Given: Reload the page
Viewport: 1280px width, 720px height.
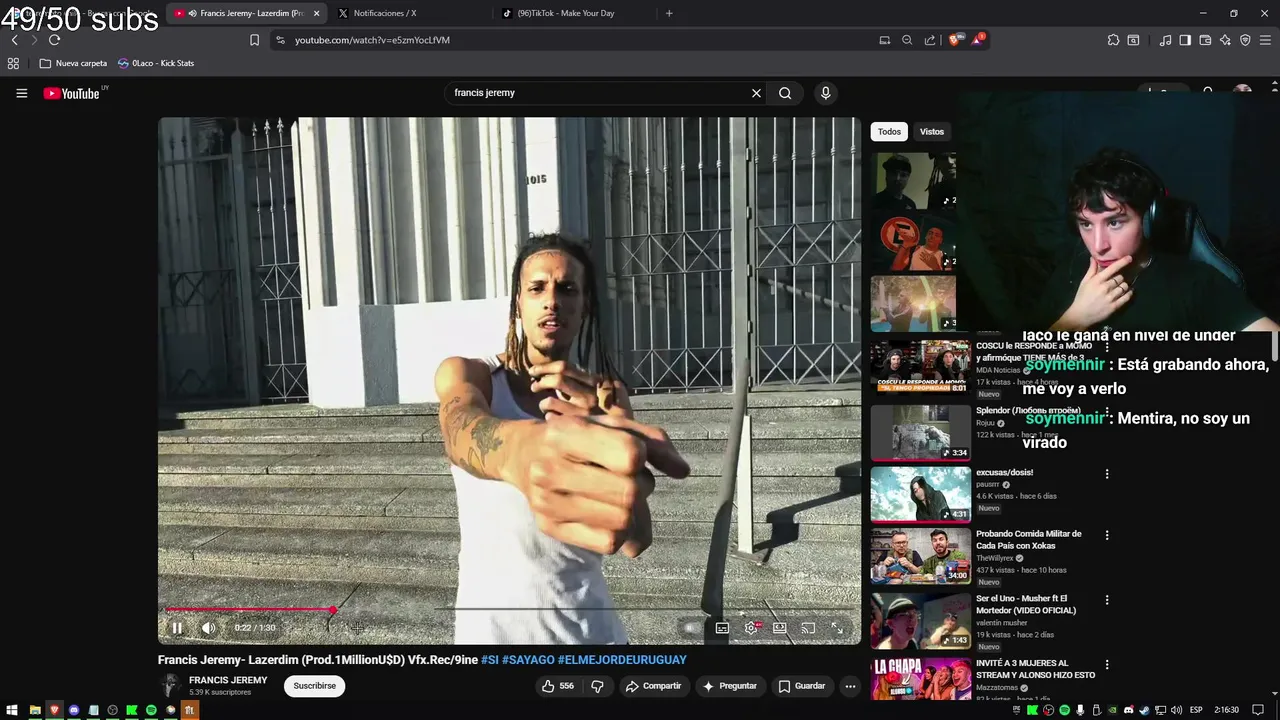Looking at the screenshot, I should tap(54, 40).
